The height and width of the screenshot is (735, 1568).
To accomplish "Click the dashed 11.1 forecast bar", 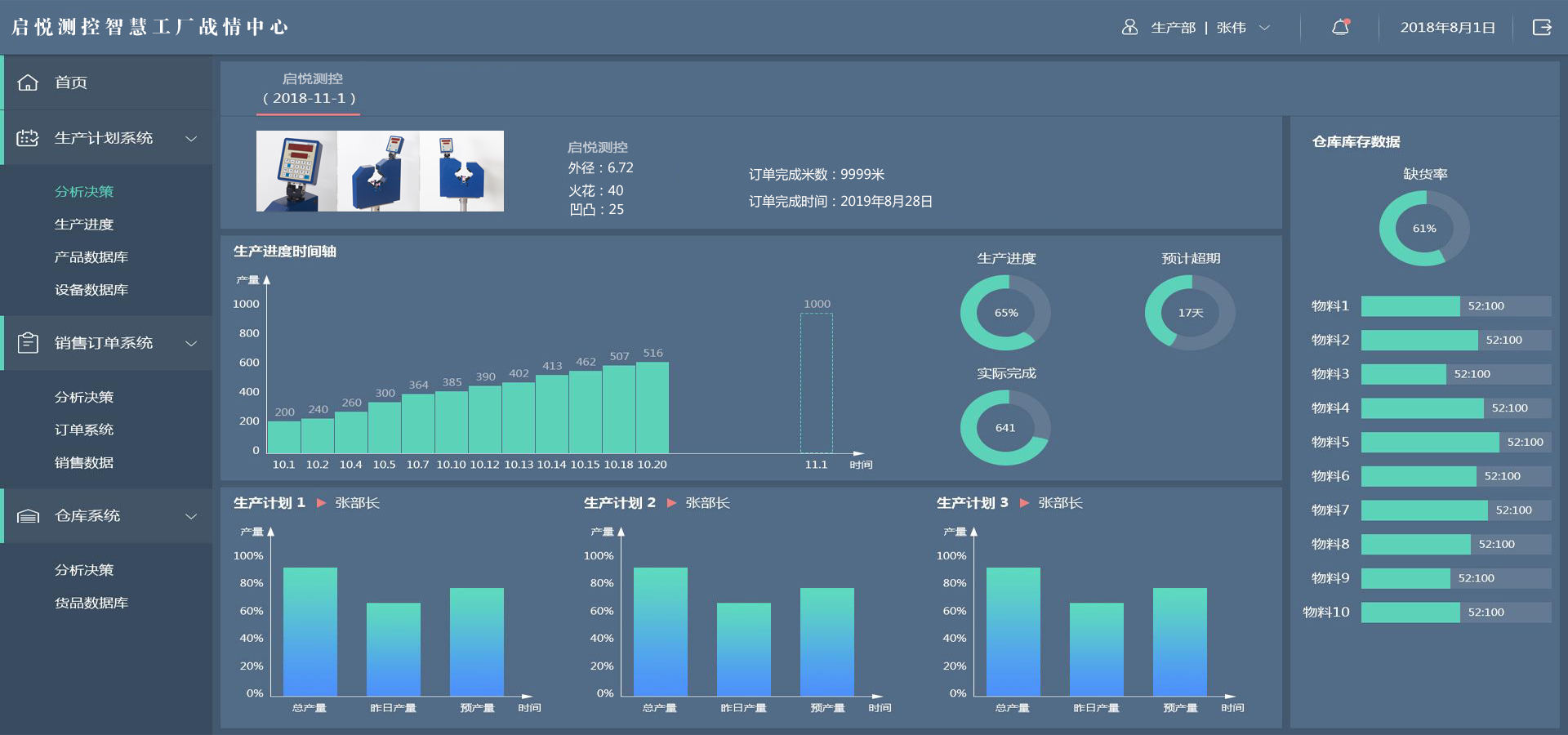I will coord(816,383).
